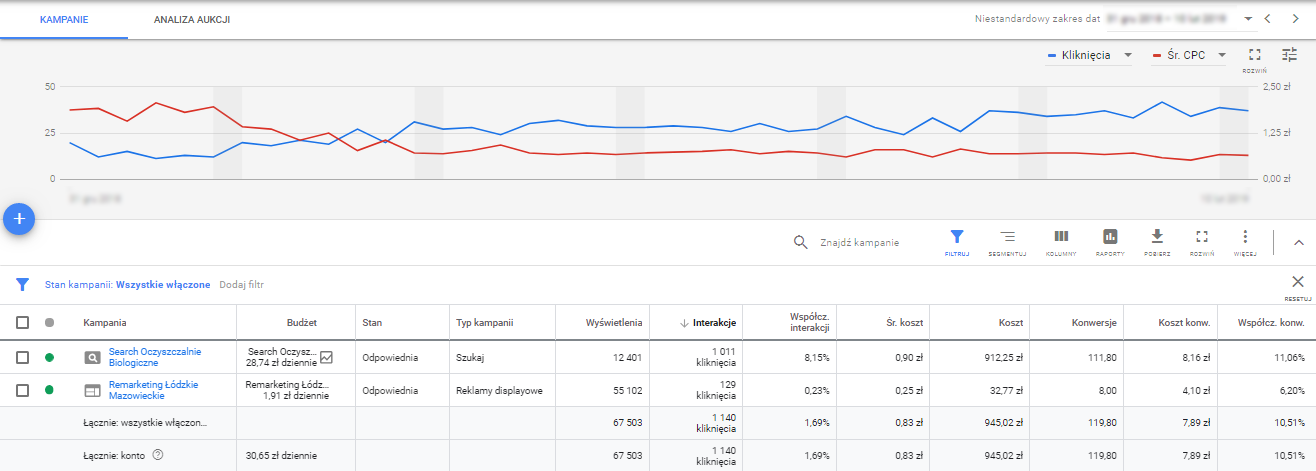Go to the previous date range
The width and height of the screenshot is (1316, 471).
(1267, 19)
